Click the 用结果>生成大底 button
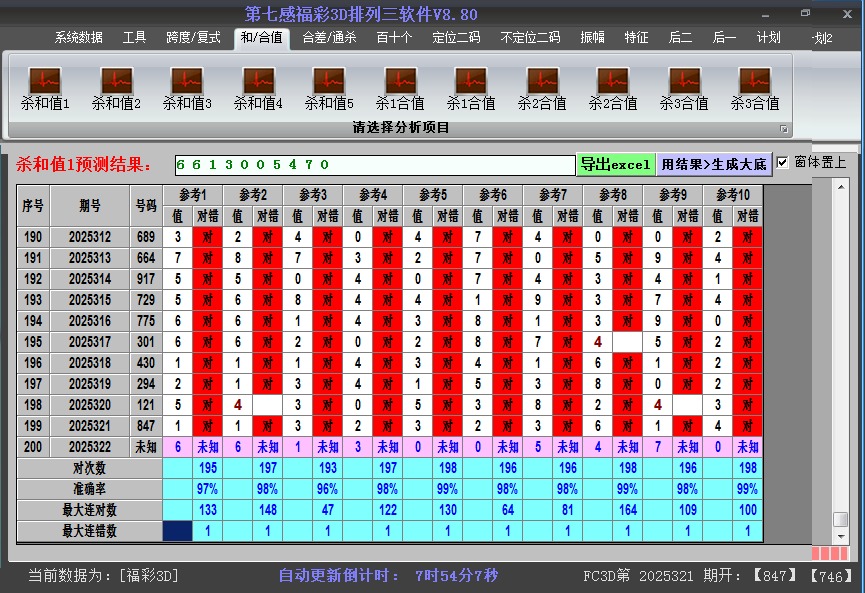 [714, 164]
